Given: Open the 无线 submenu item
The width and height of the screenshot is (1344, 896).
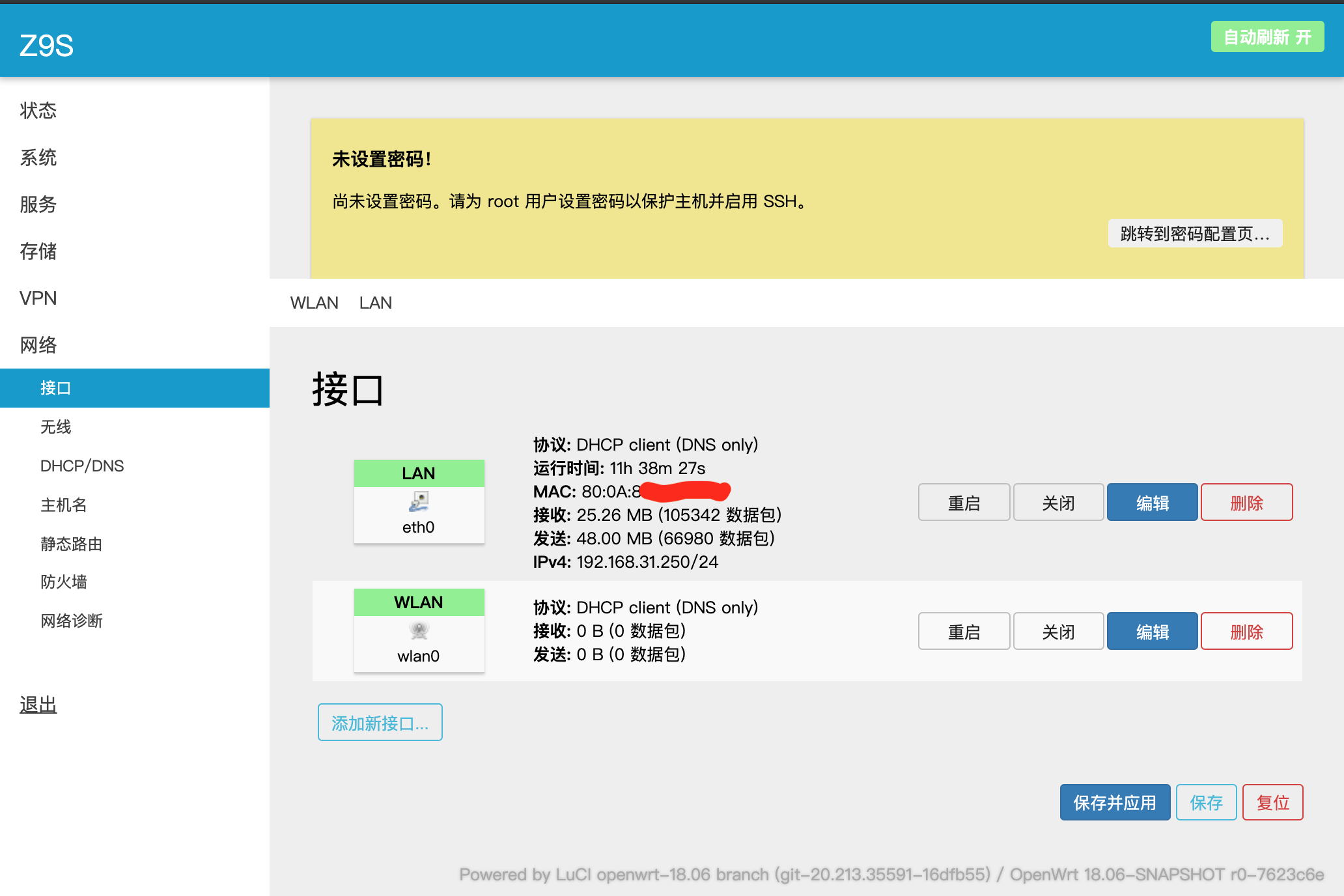Looking at the screenshot, I should [55, 427].
